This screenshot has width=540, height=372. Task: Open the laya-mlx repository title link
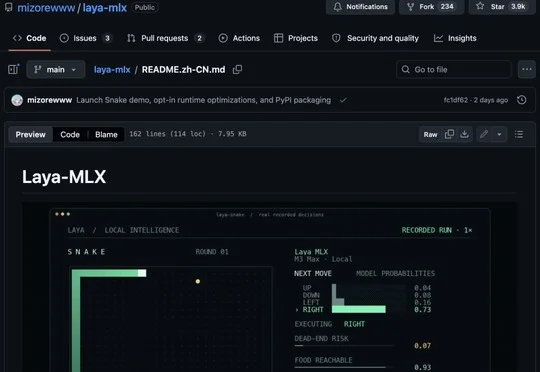[x=105, y=8]
